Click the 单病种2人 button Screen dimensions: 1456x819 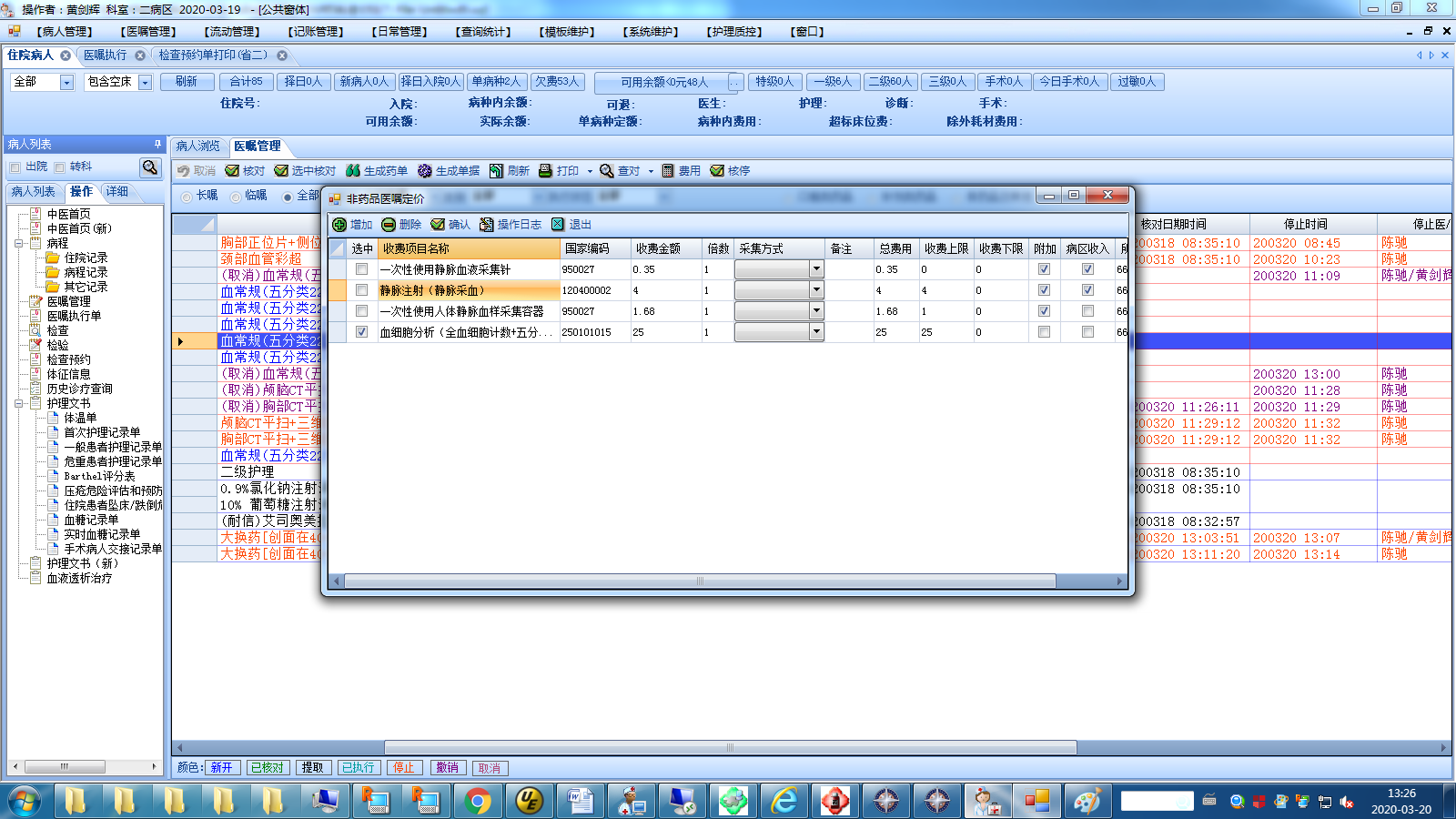(496, 82)
